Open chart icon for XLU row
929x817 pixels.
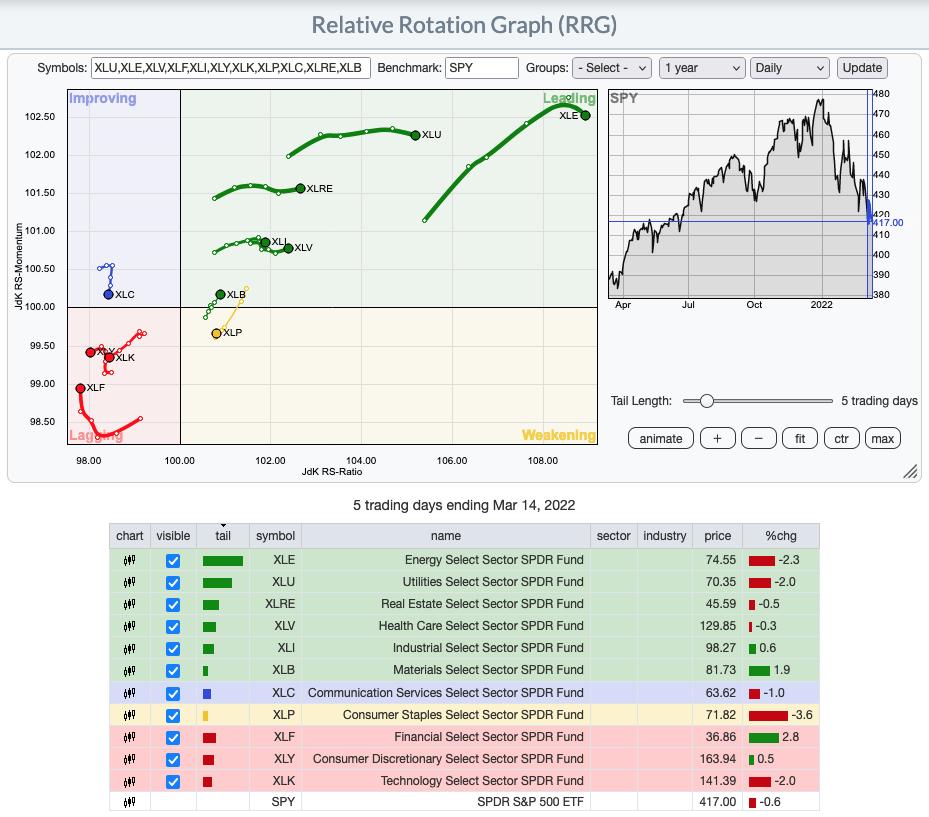(129, 582)
